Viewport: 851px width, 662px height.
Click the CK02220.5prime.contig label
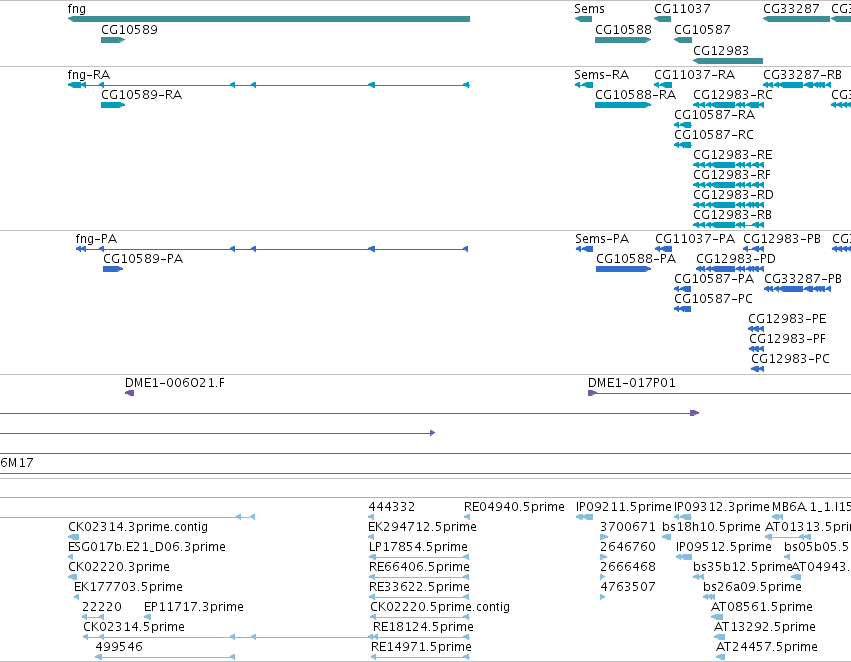440,607
